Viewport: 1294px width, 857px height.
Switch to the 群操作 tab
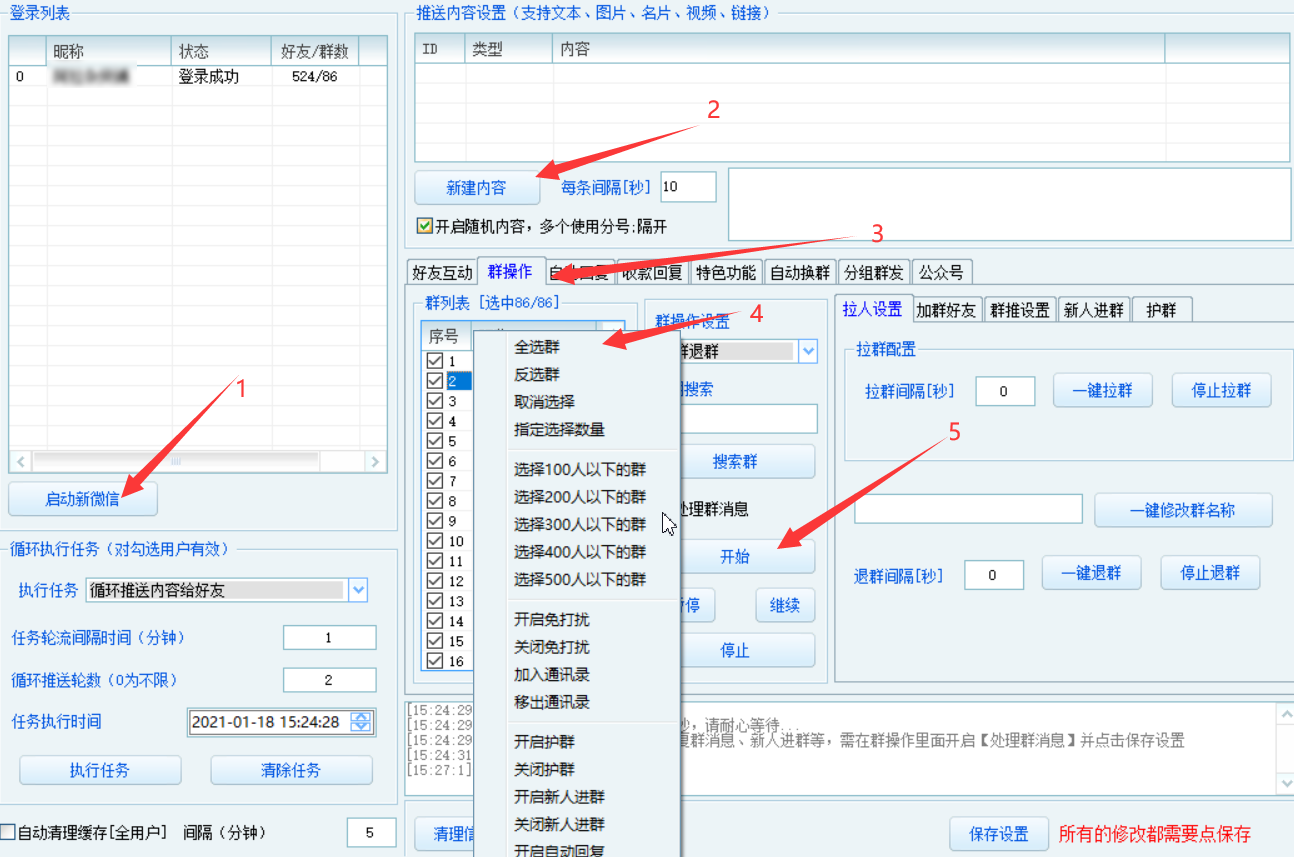tap(510, 271)
